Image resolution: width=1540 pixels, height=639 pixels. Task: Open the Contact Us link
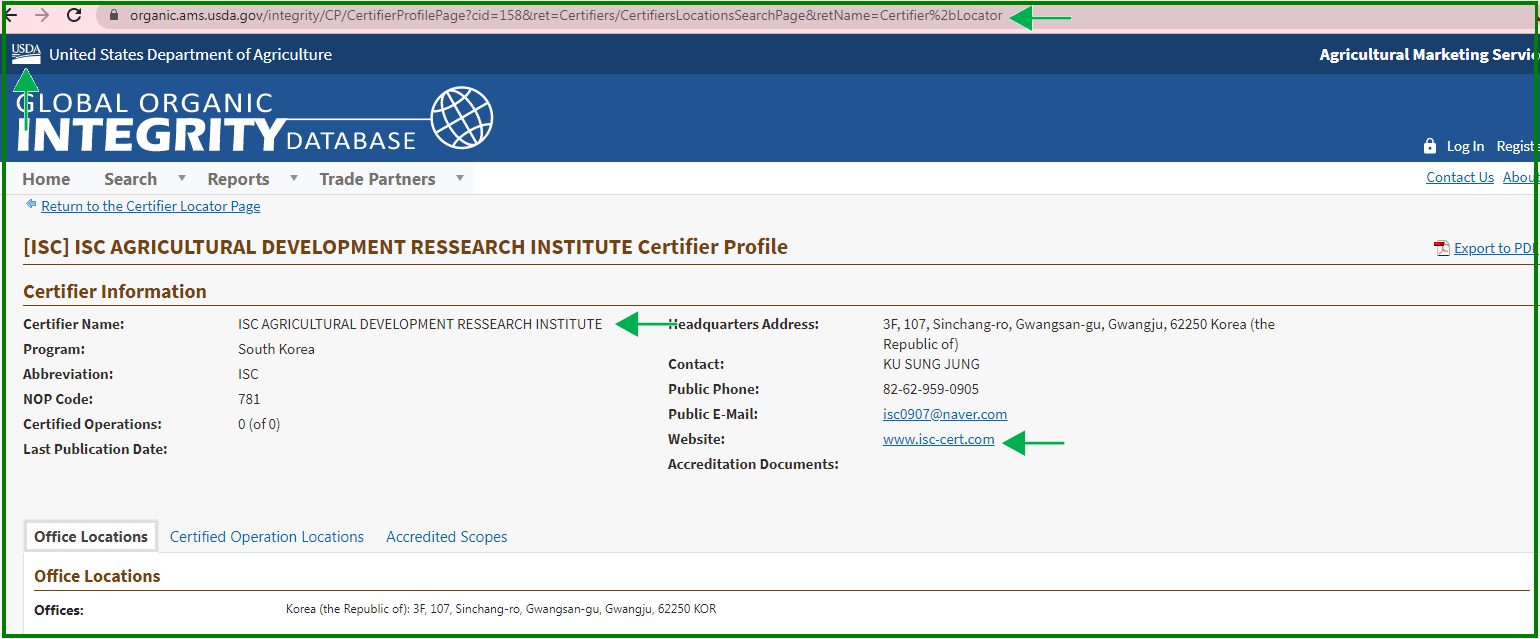click(1459, 177)
